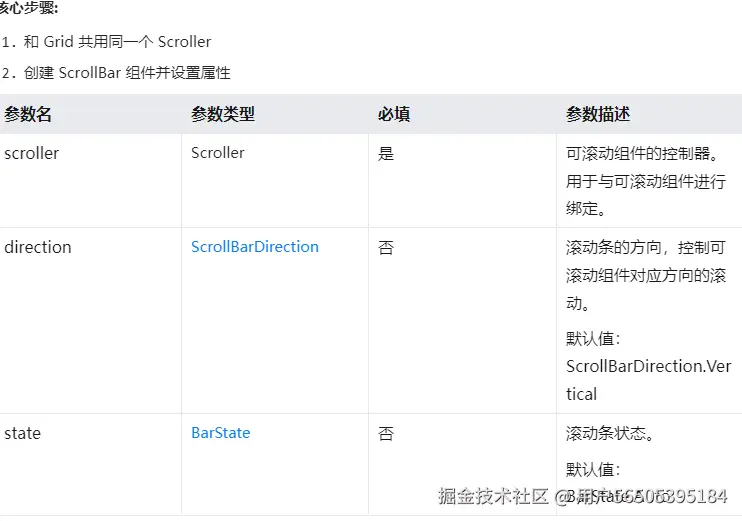This screenshot has width=742, height=521.
Task: Click the 滚动条状态 description text
Action: click(x=610, y=435)
